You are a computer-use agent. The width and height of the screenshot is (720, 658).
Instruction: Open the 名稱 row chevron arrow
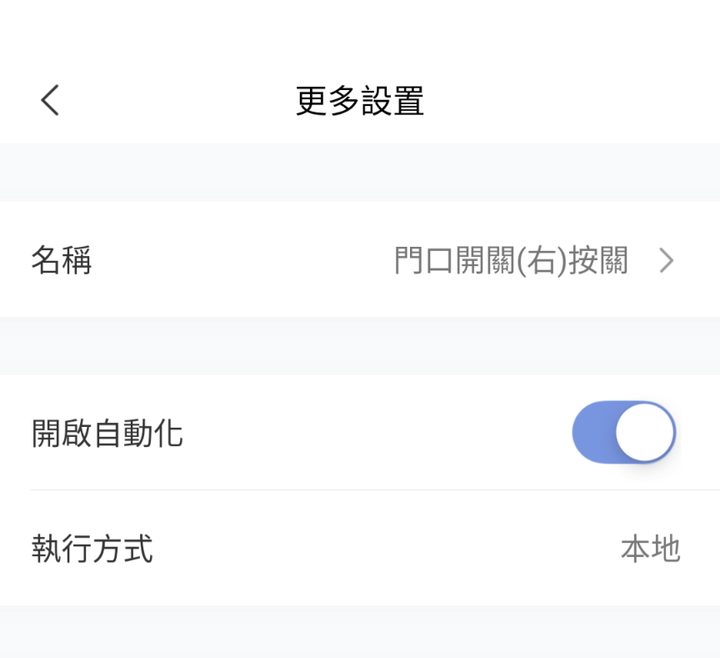tap(666, 260)
